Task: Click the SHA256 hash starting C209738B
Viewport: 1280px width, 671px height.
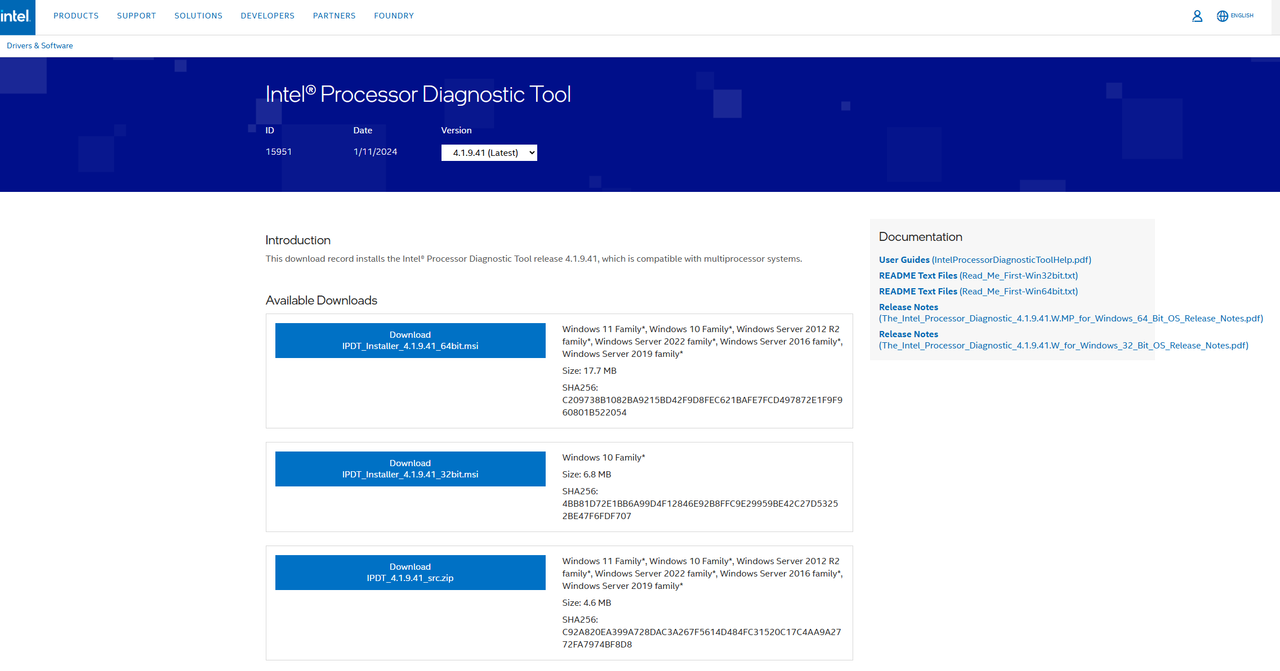Action: coord(702,406)
